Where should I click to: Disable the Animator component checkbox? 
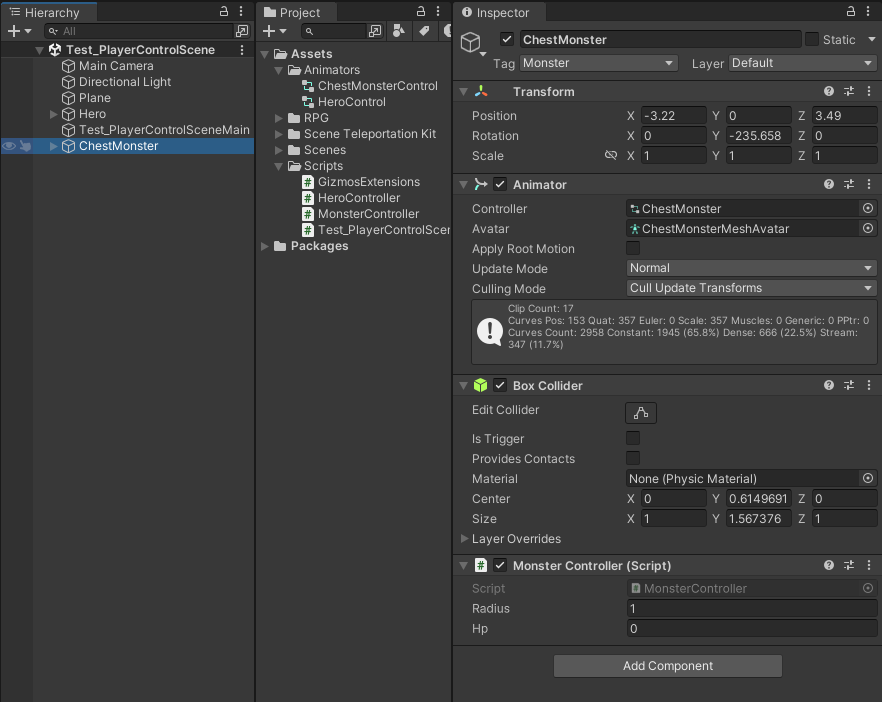click(x=500, y=184)
